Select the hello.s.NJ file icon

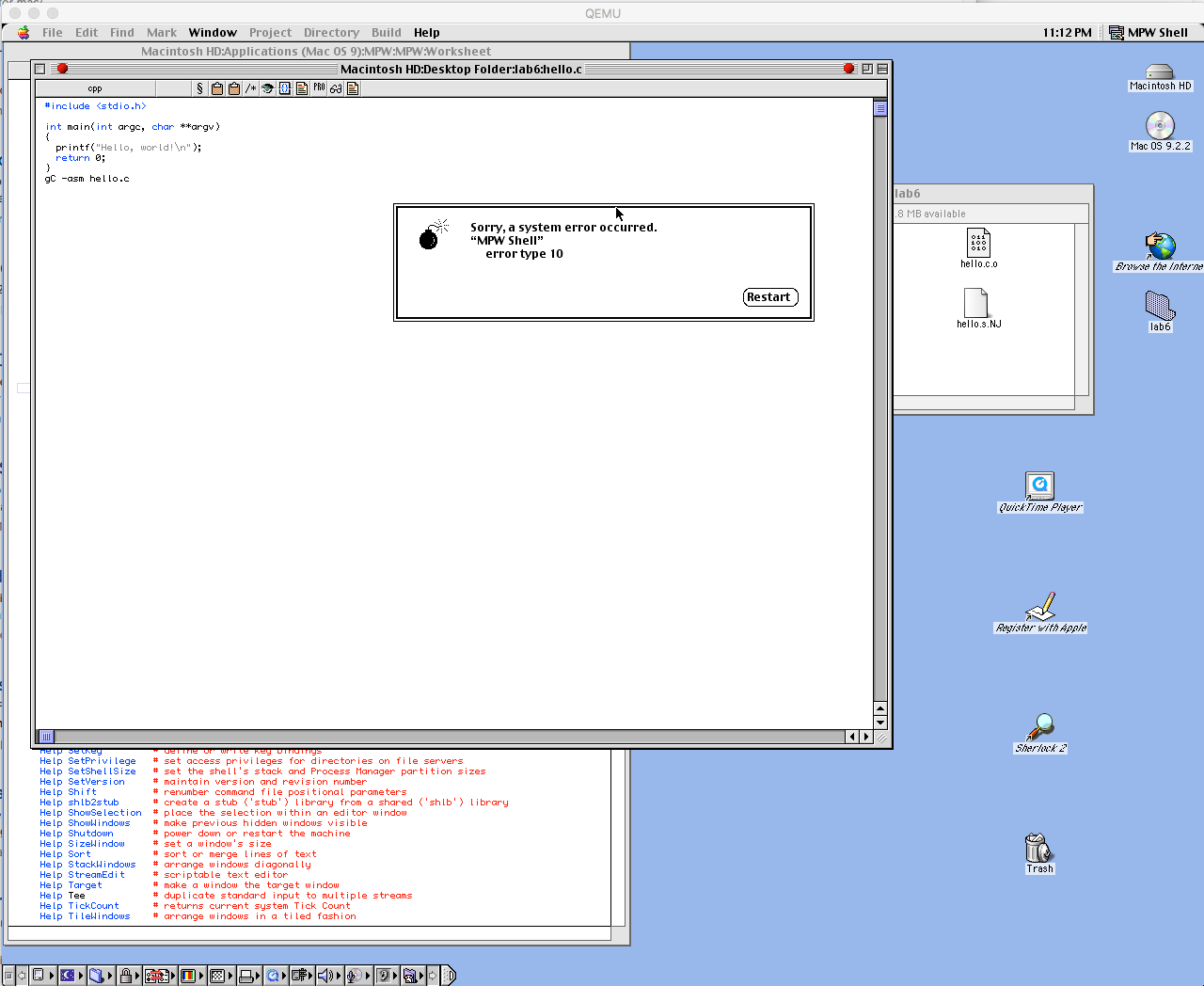pos(976,303)
